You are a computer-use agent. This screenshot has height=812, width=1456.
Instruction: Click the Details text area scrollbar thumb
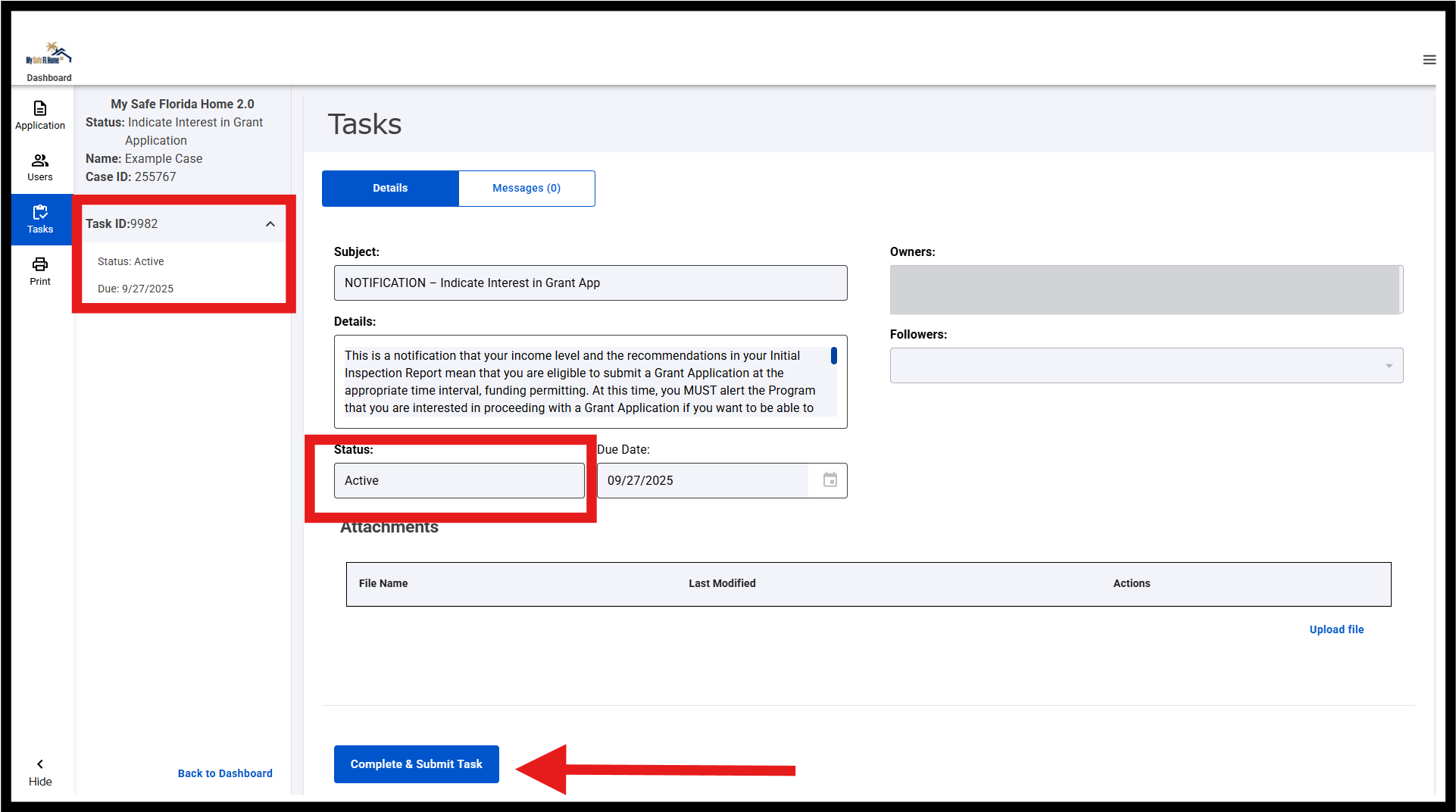click(x=834, y=356)
